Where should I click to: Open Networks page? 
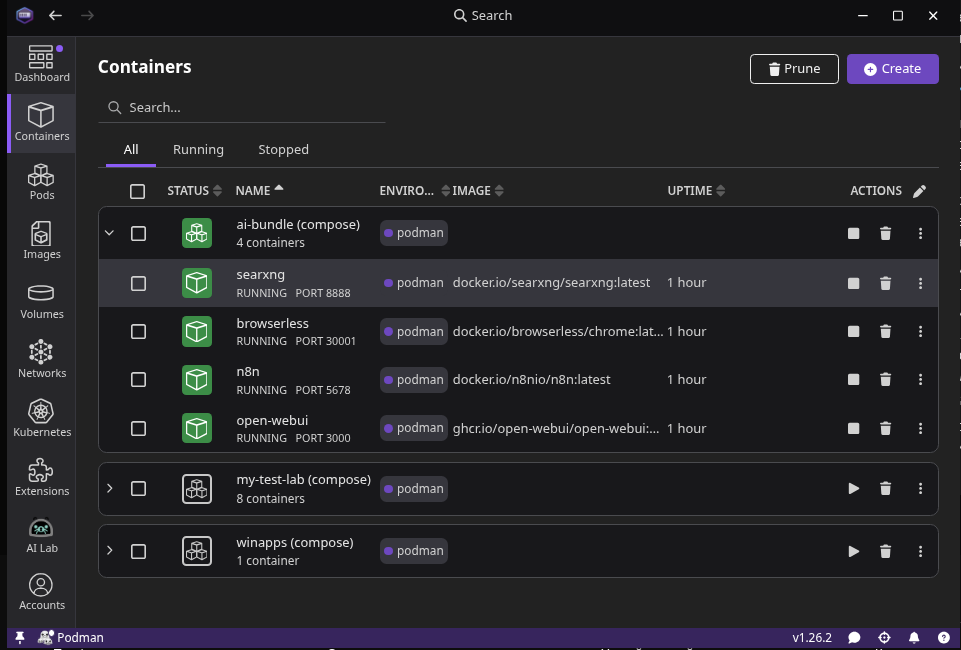[42, 360]
